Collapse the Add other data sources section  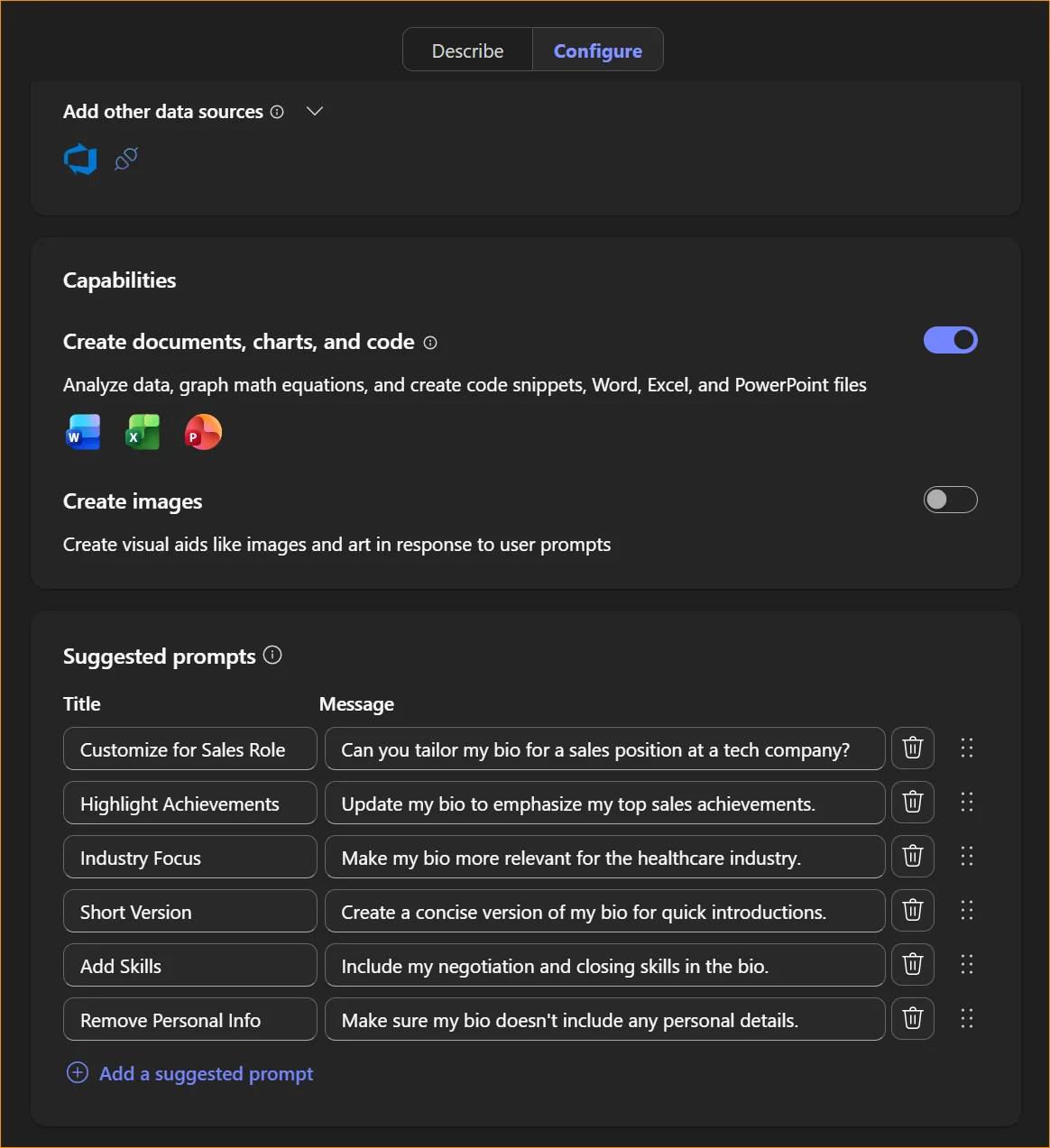click(x=314, y=111)
